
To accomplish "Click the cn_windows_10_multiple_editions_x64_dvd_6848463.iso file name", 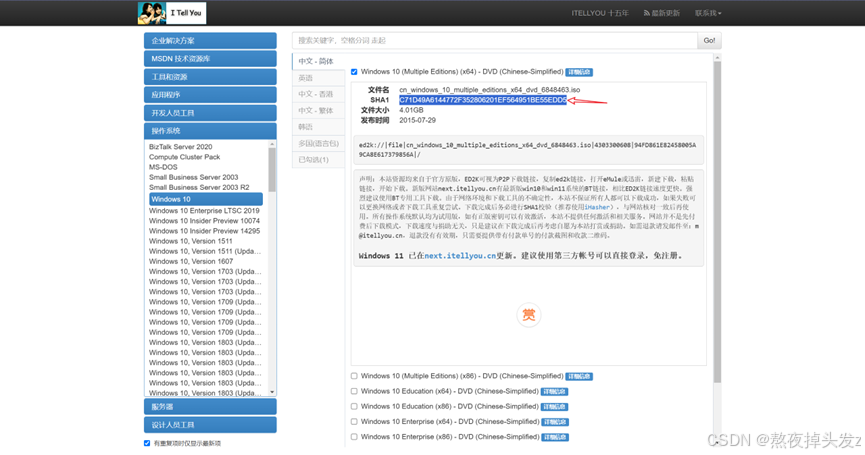I will pyautogui.click(x=490, y=90).
